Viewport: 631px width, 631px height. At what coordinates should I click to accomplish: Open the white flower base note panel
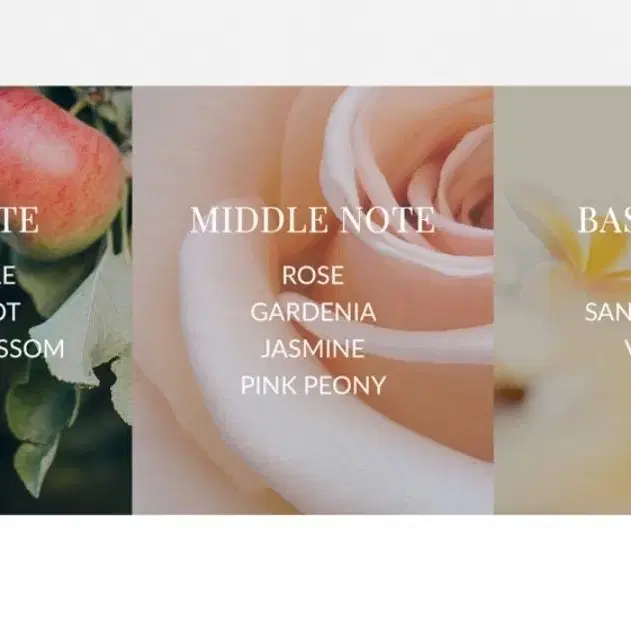tap(563, 300)
